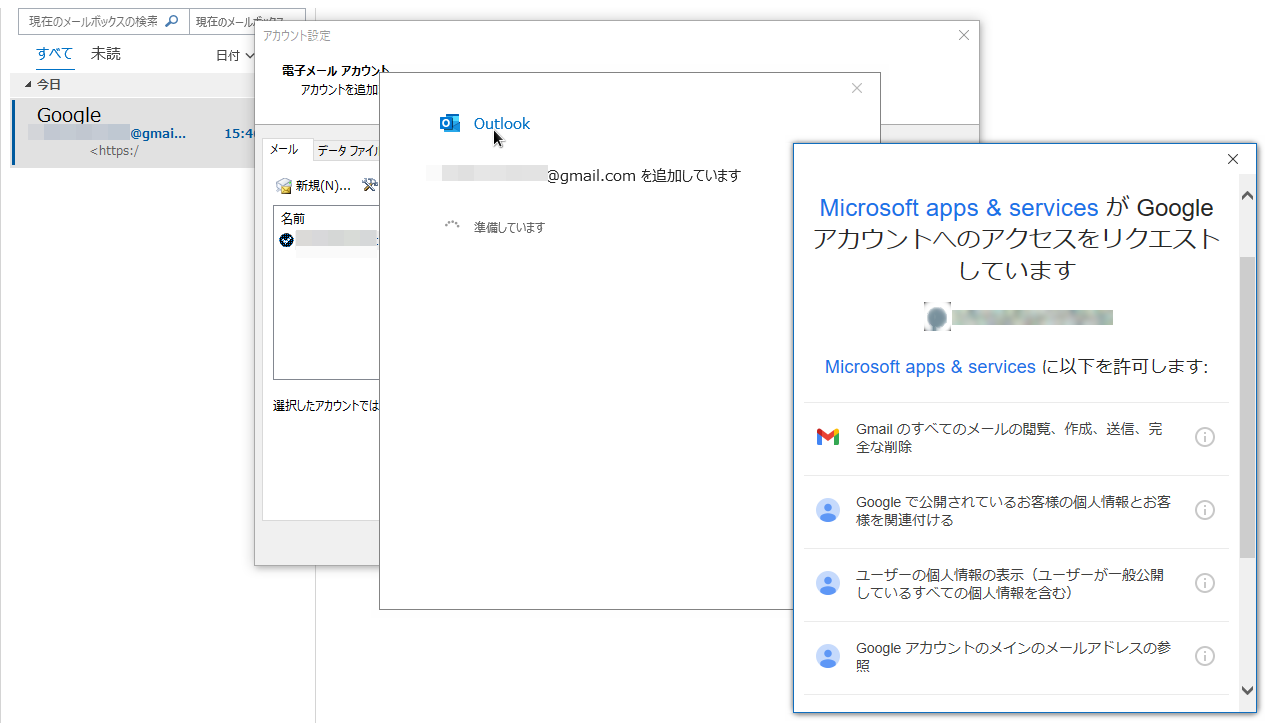Click the Outlook logo icon

tap(450, 123)
